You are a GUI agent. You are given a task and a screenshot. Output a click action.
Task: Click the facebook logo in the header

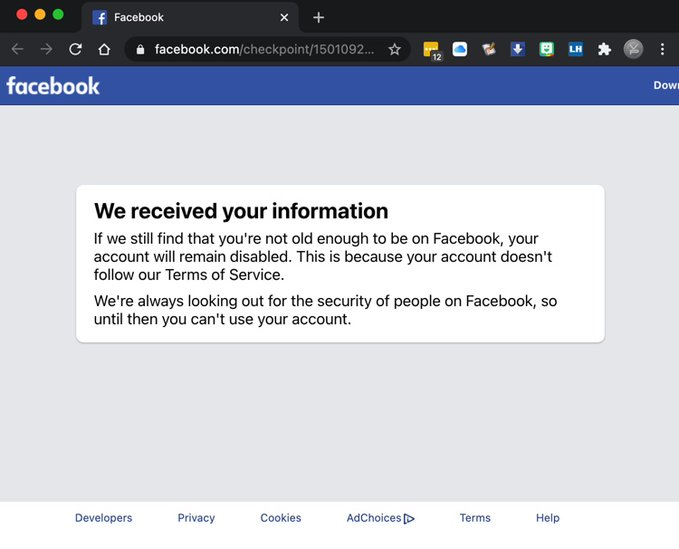click(x=53, y=86)
